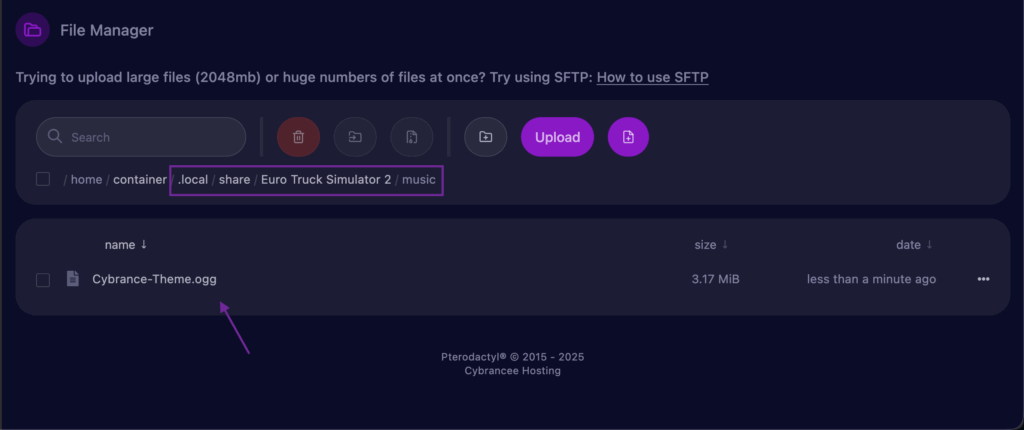This screenshot has width=1024, height=430.
Task: Click the red trash delete icon
Action: point(298,137)
